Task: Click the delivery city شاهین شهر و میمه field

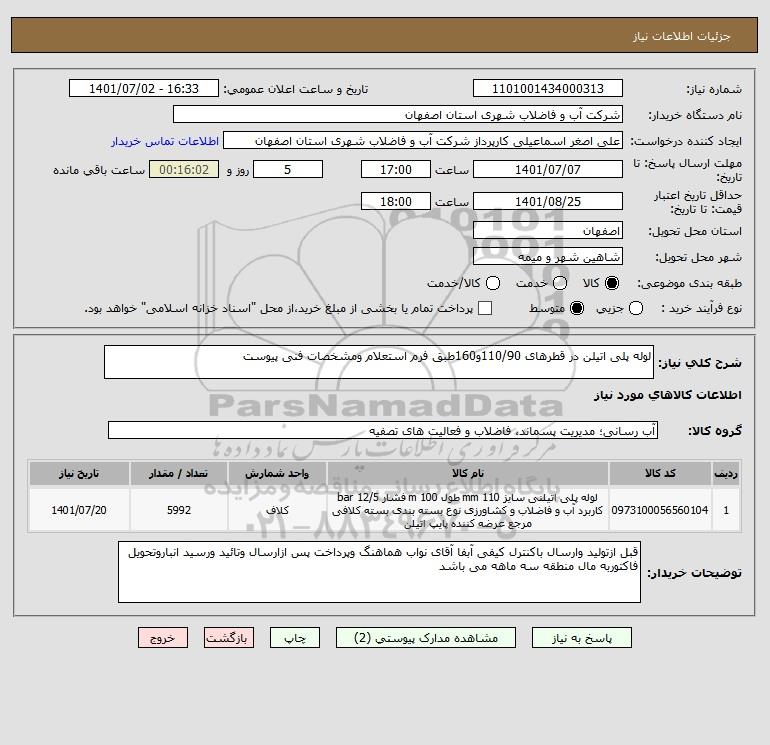Action: pos(548,256)
